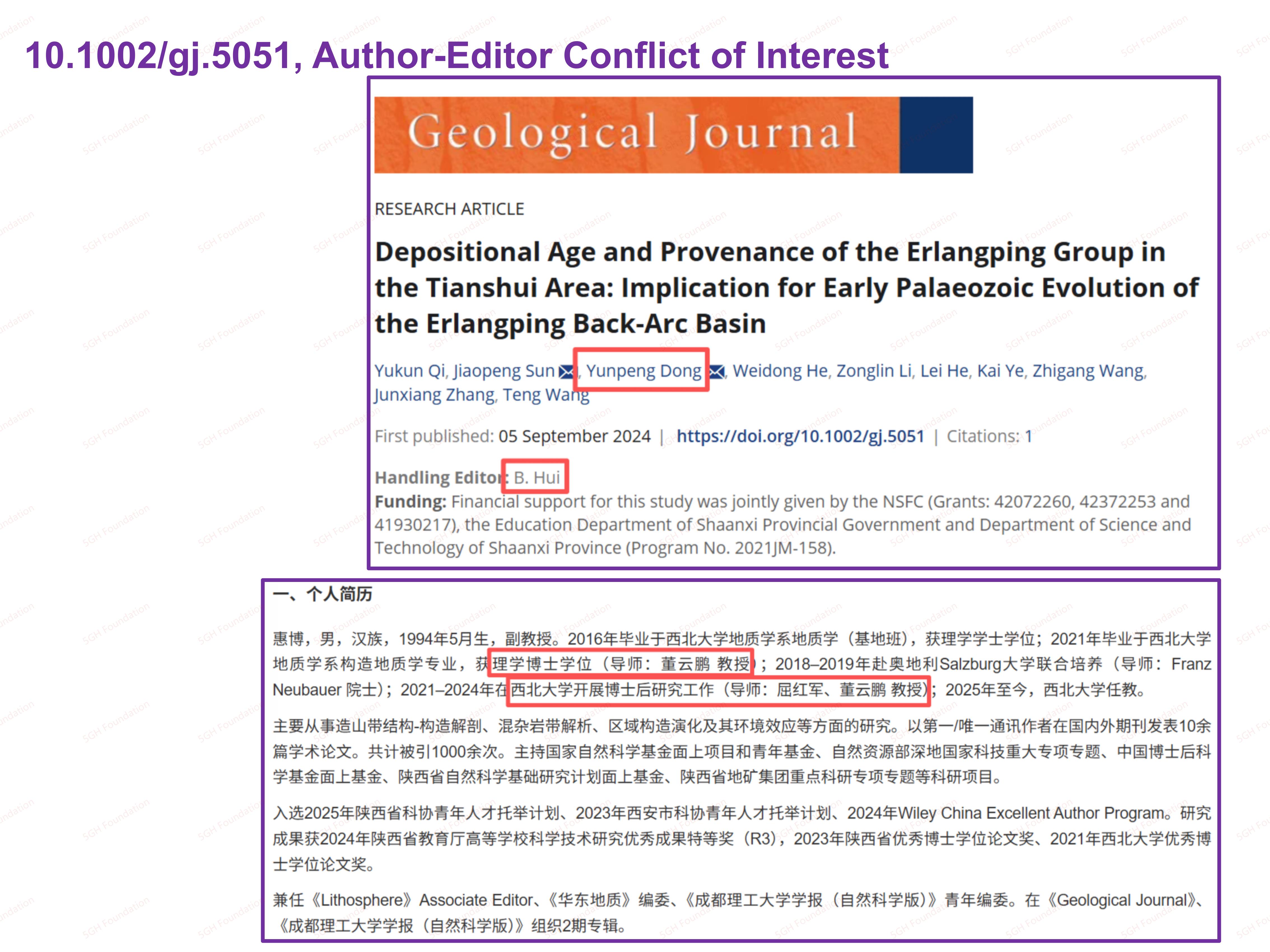The image size is (1270, 952).
Task: Click the citations count number
Action: (x=1028, y=436)
